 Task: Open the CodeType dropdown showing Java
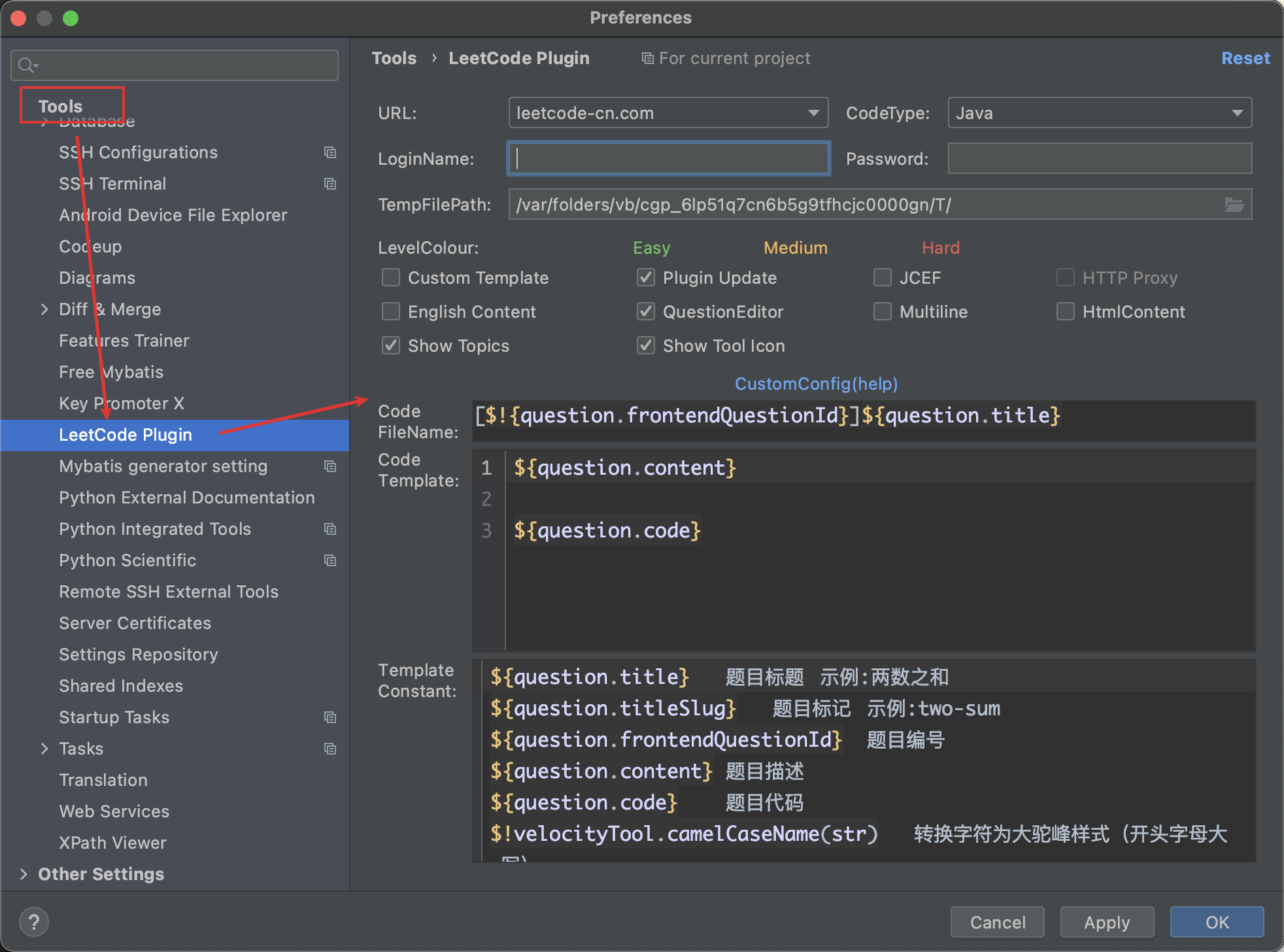(1100, 112)
